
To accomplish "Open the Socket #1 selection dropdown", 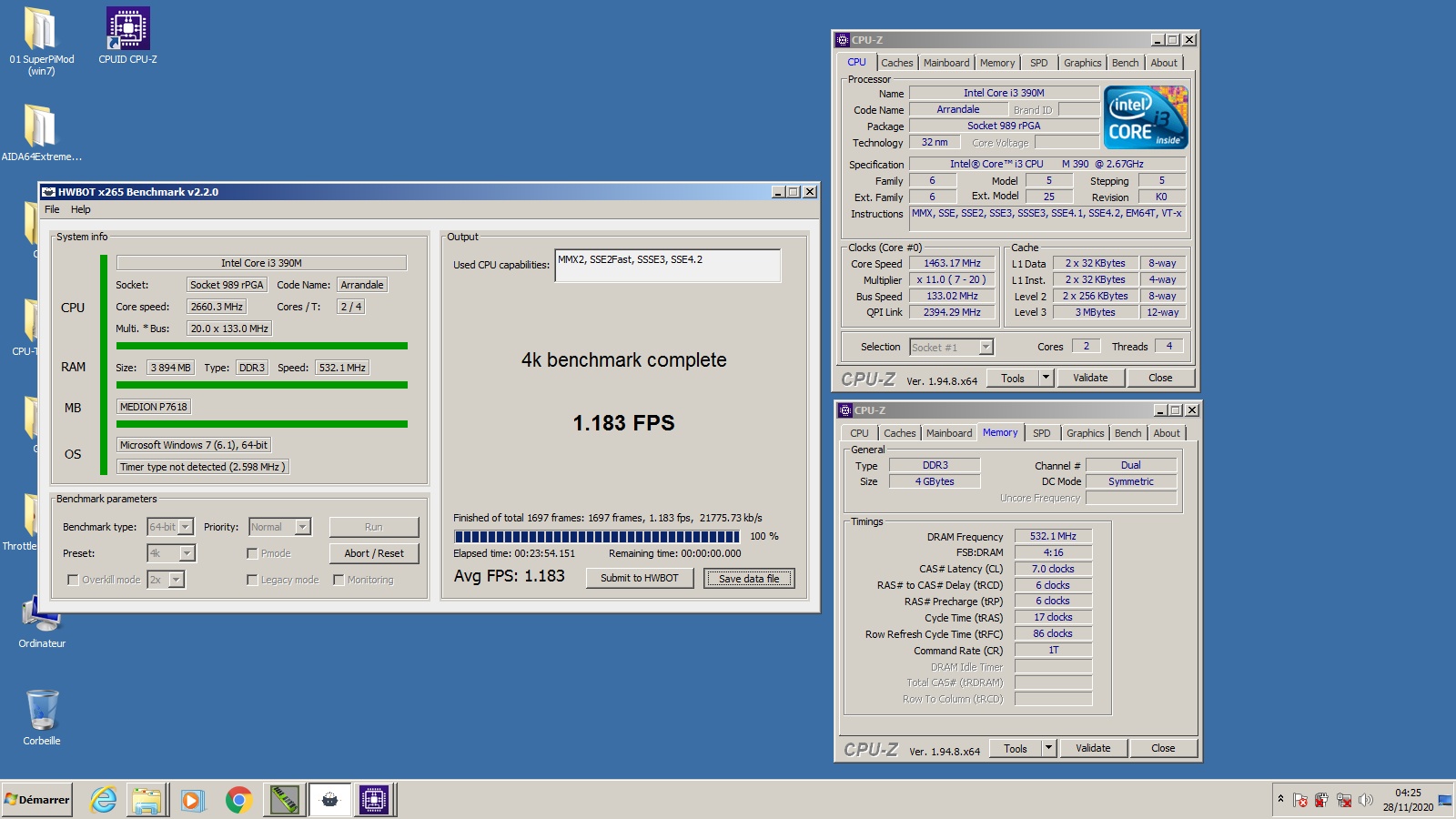I will (x=951, y=347).
